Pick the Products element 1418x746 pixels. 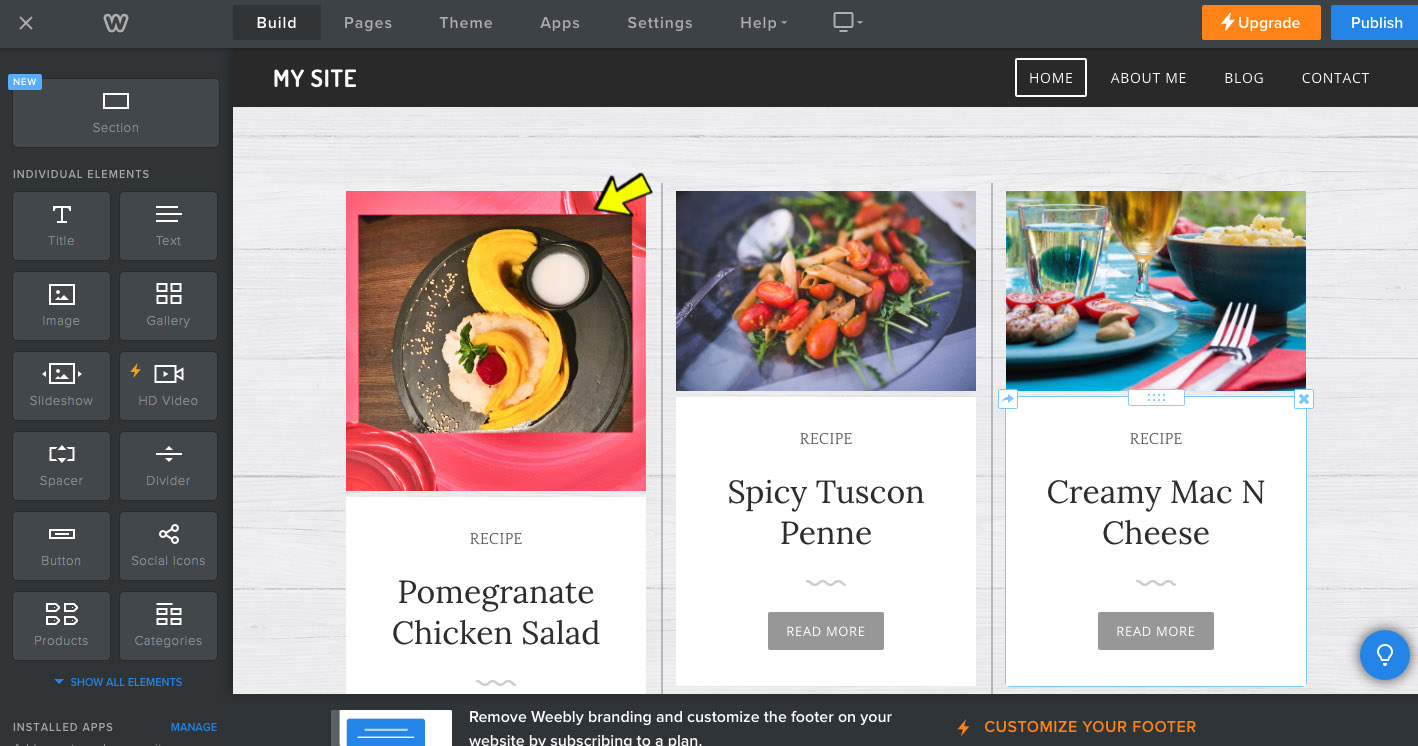[61, 626]
